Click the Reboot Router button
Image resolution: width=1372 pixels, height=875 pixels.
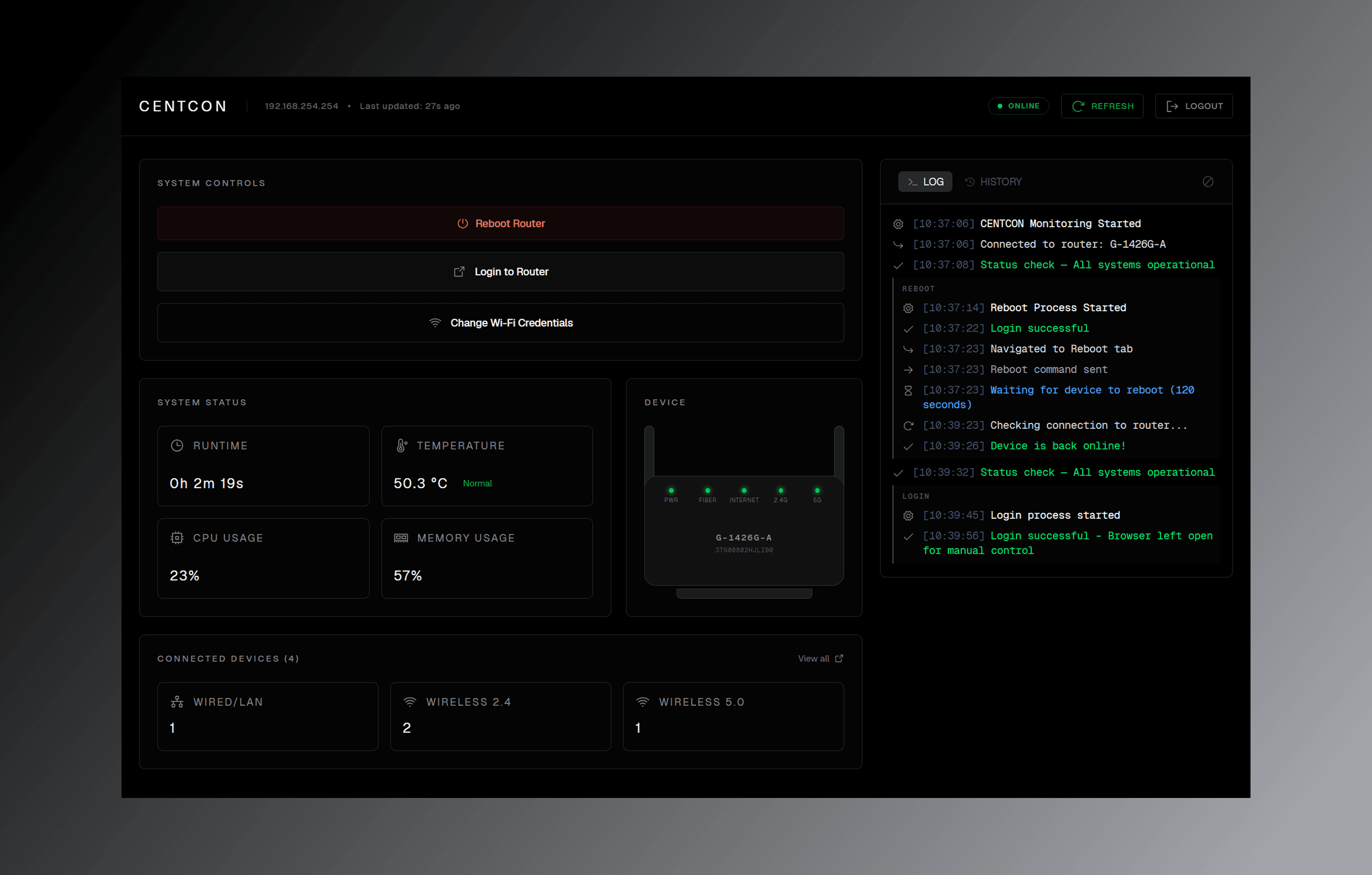500,223
